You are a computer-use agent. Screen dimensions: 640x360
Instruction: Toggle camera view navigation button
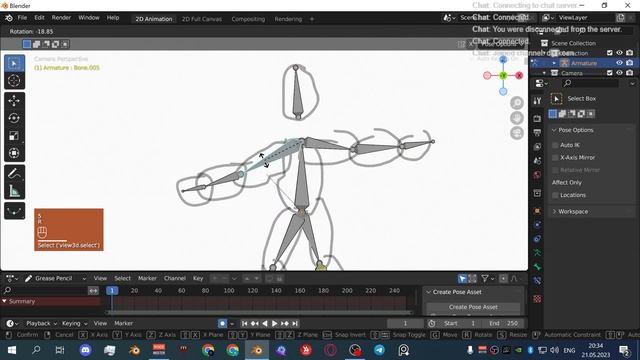(517, 133)
